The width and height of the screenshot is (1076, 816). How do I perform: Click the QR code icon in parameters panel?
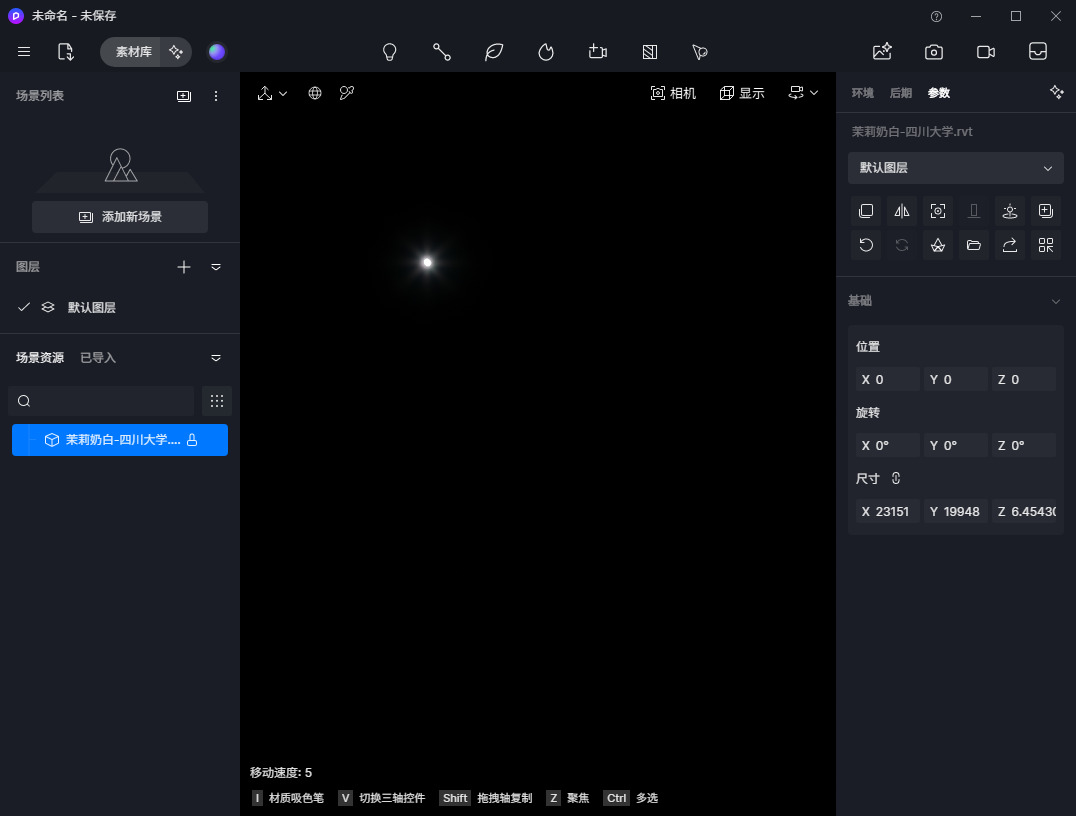(x=1046, y=245)
